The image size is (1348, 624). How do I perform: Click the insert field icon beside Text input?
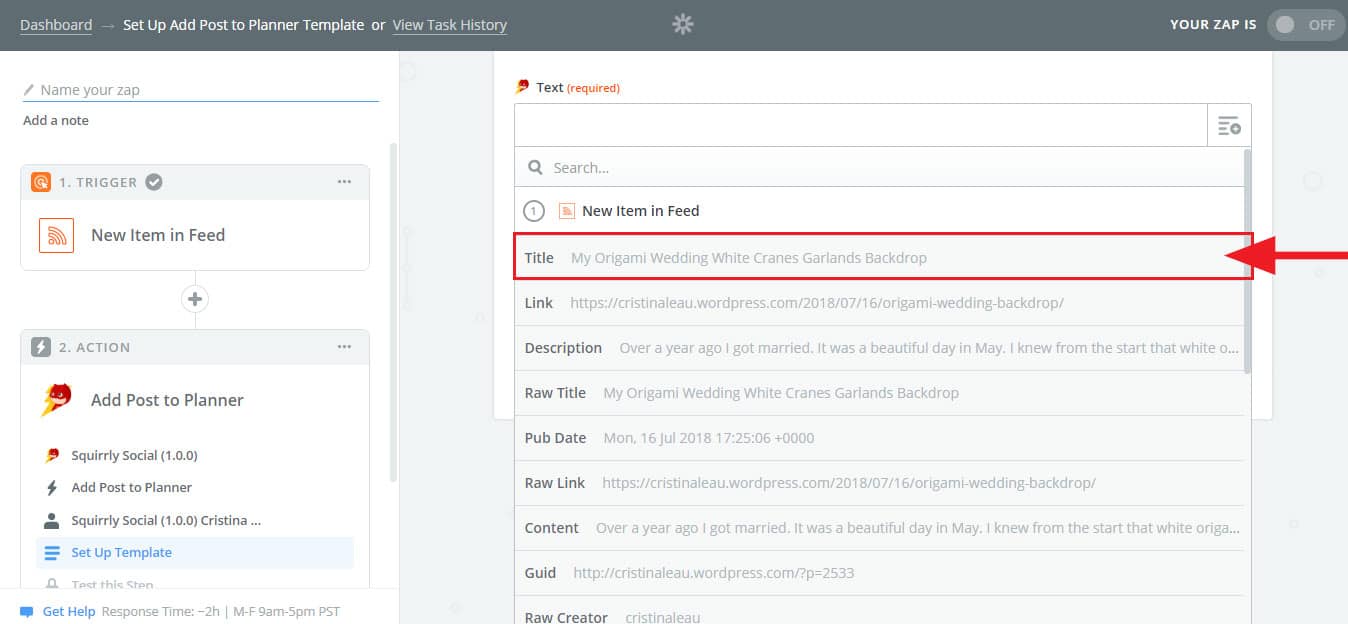click(x=1229, y=126)
